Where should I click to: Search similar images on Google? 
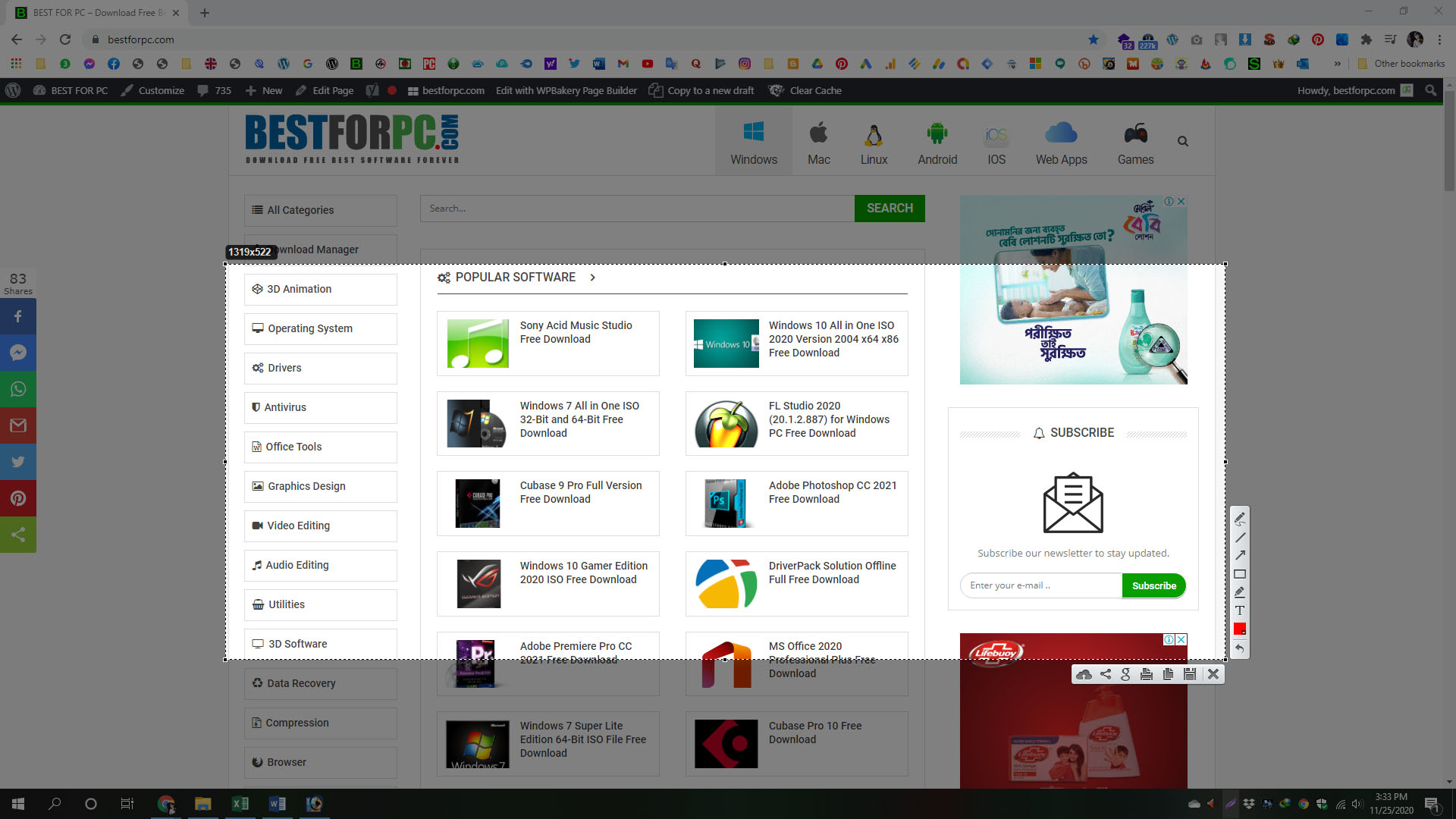[1125, 674]
